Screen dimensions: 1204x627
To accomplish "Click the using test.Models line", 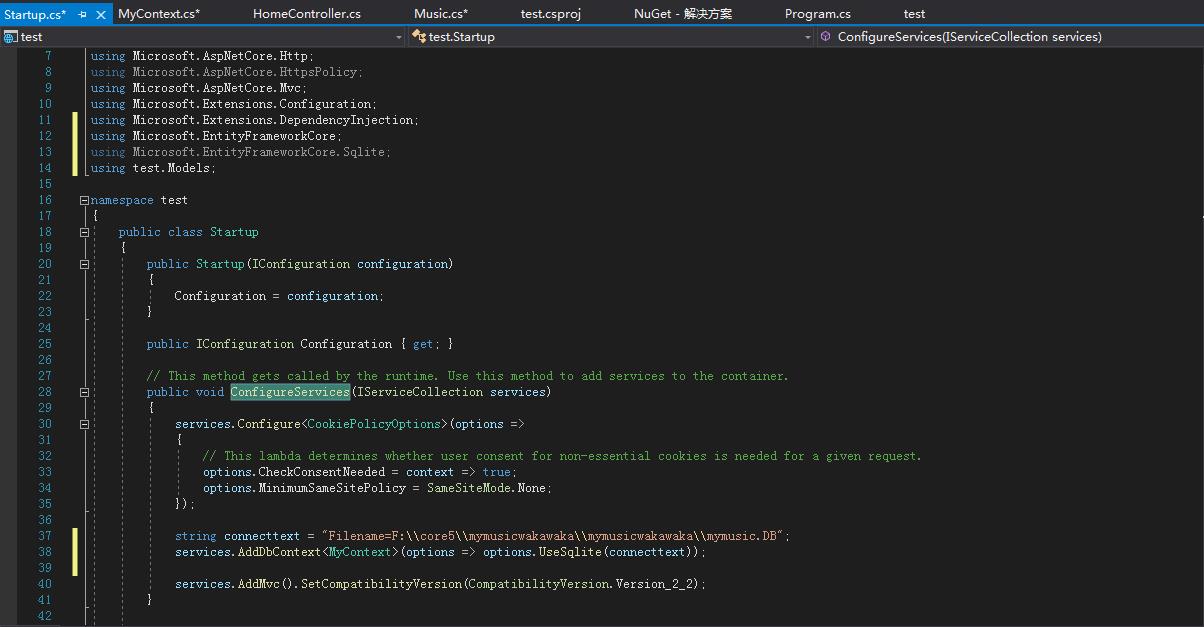I will (153, 168).
